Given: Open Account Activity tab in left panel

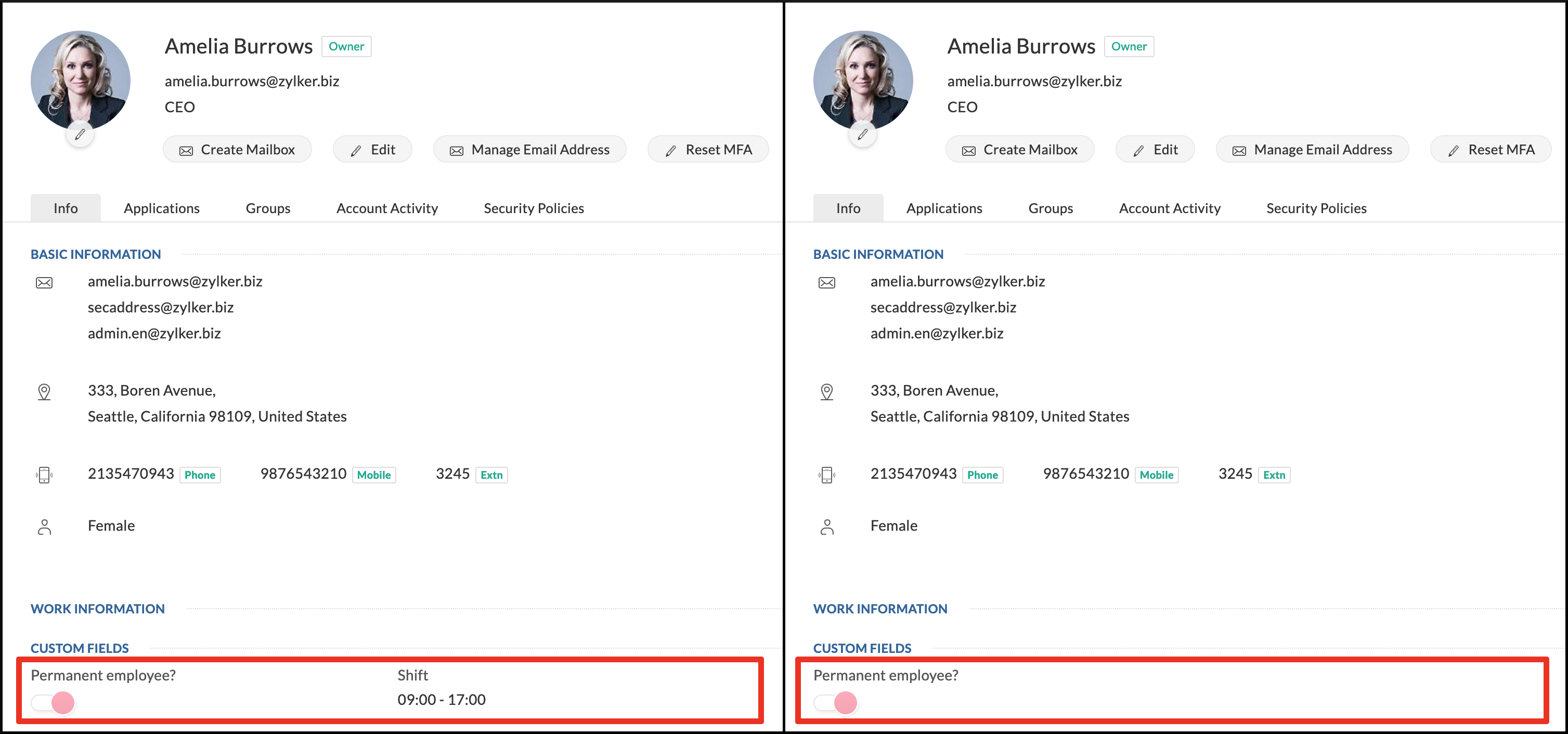Looking at the screenshot, I should click(387, 208).
